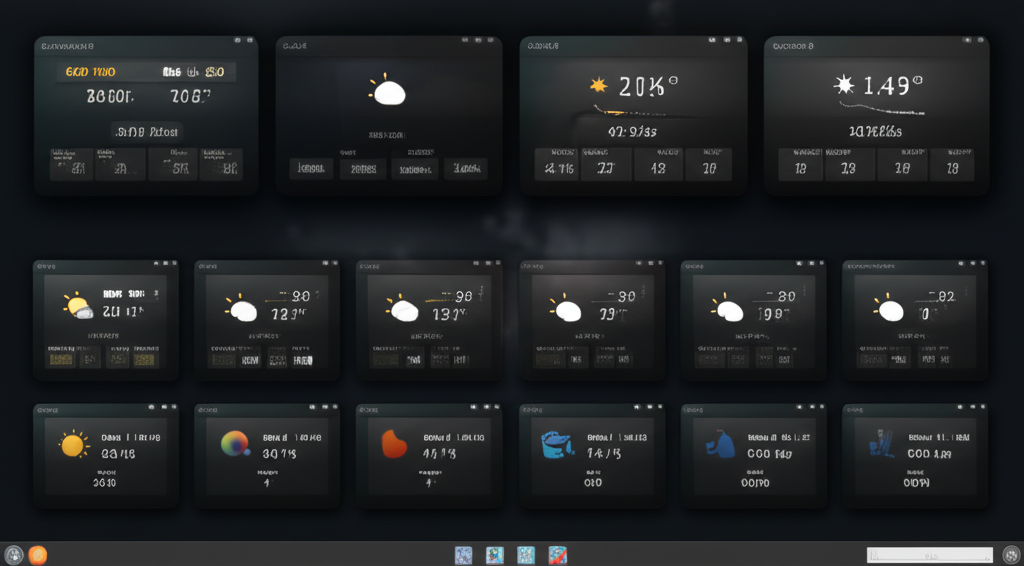The width and height of the screenshot is (1024, 566).
Task: Click the large sun-cloud icon in the second top widget
Action: click(388, 90)
